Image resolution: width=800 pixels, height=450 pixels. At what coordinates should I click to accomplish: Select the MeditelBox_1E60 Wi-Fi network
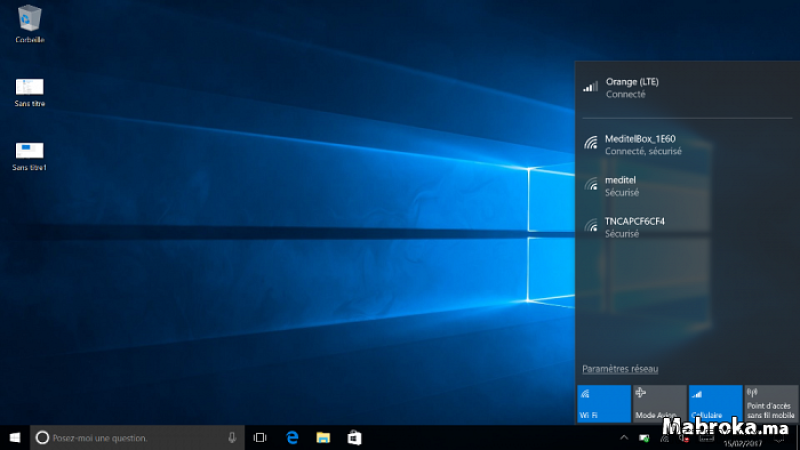(687, 144)
